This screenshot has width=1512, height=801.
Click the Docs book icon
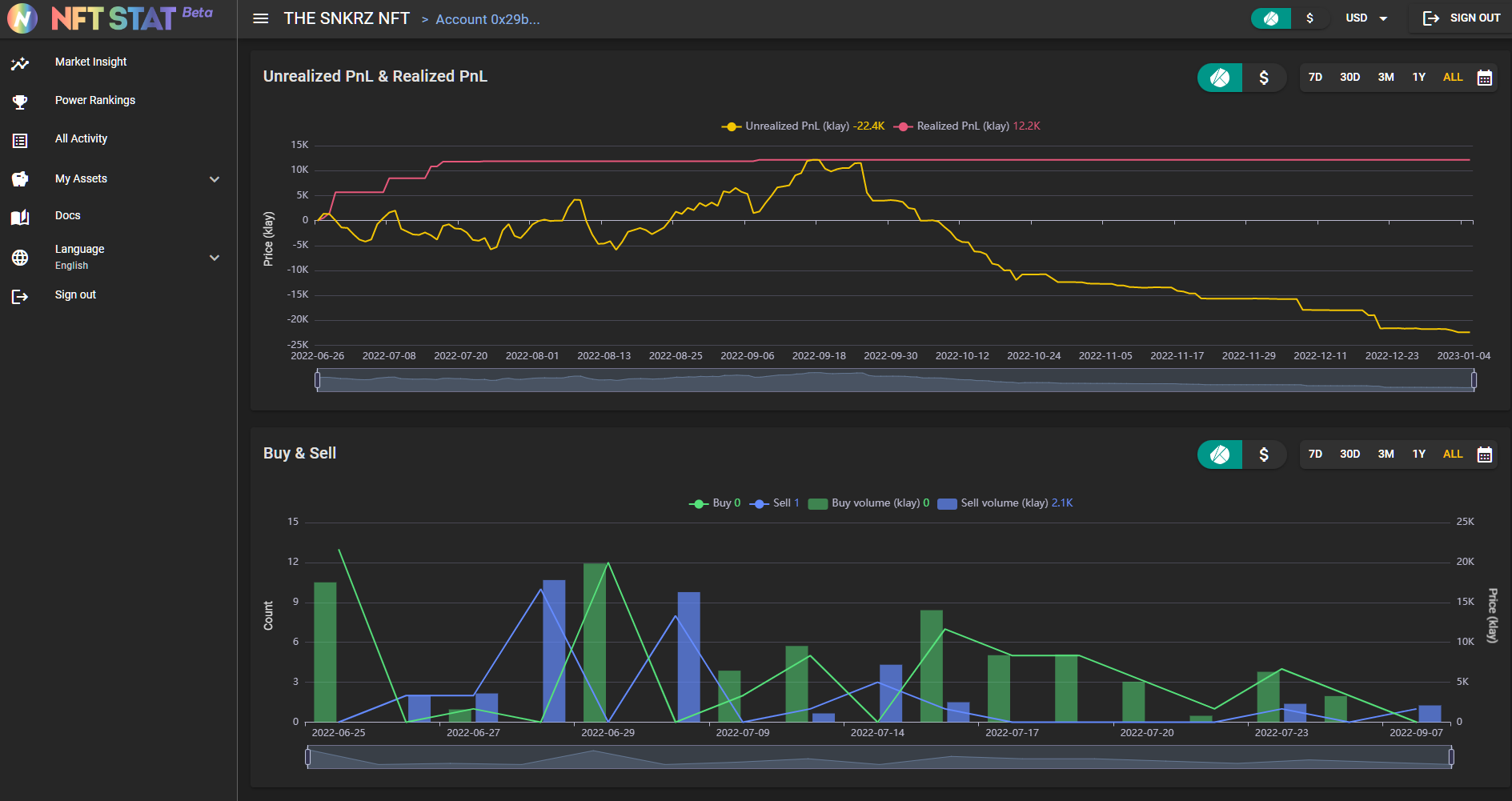coord(20,217)
